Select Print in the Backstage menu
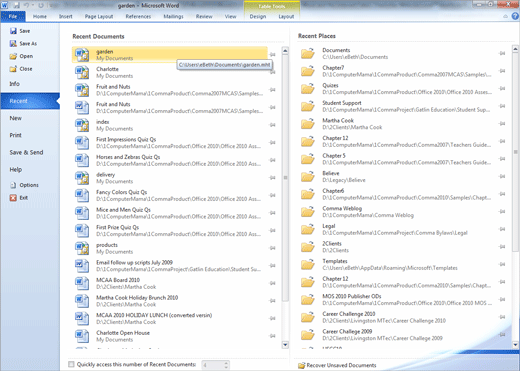 (16, 135)
